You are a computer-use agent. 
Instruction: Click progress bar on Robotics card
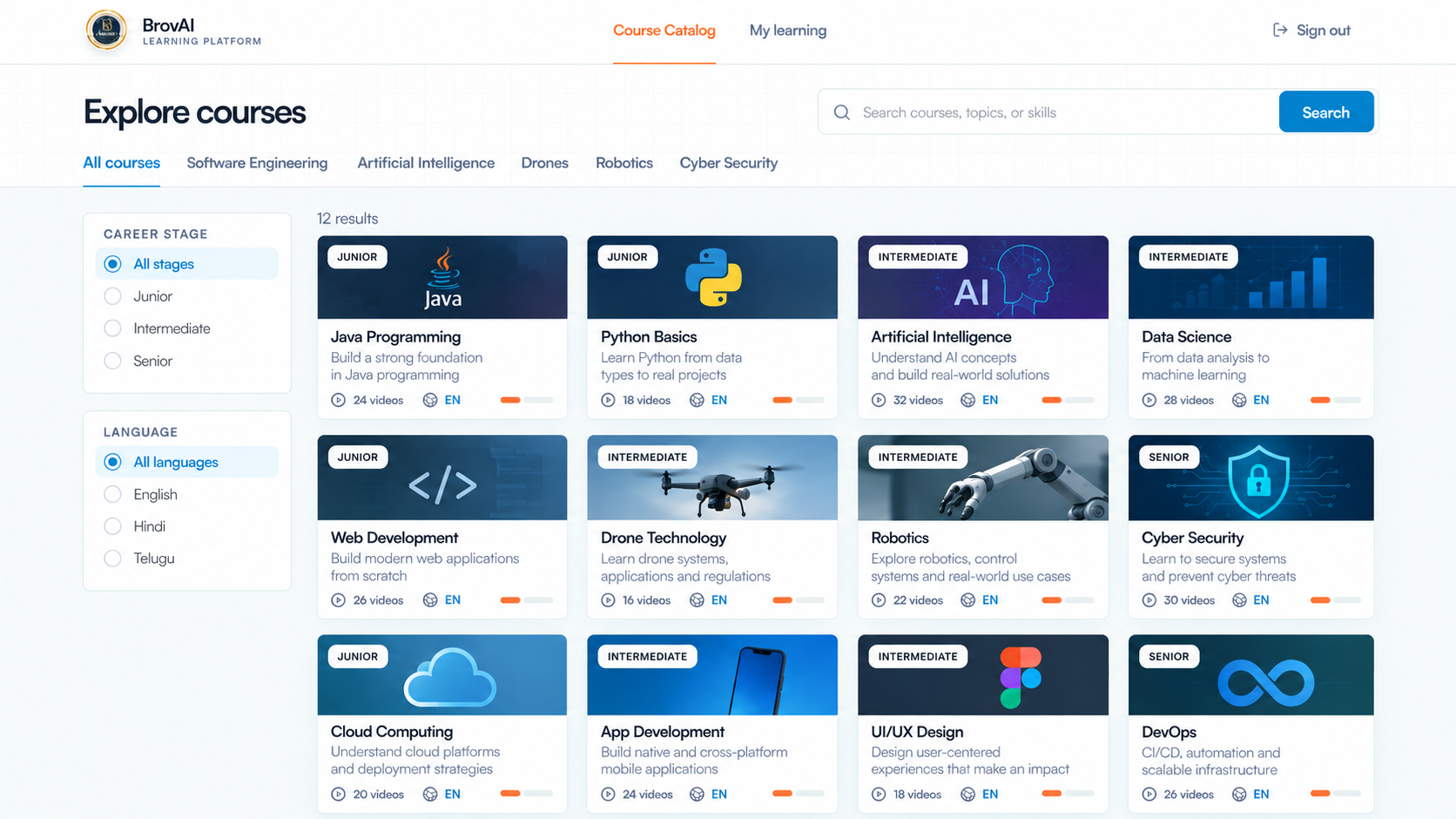pos(1068,600)
